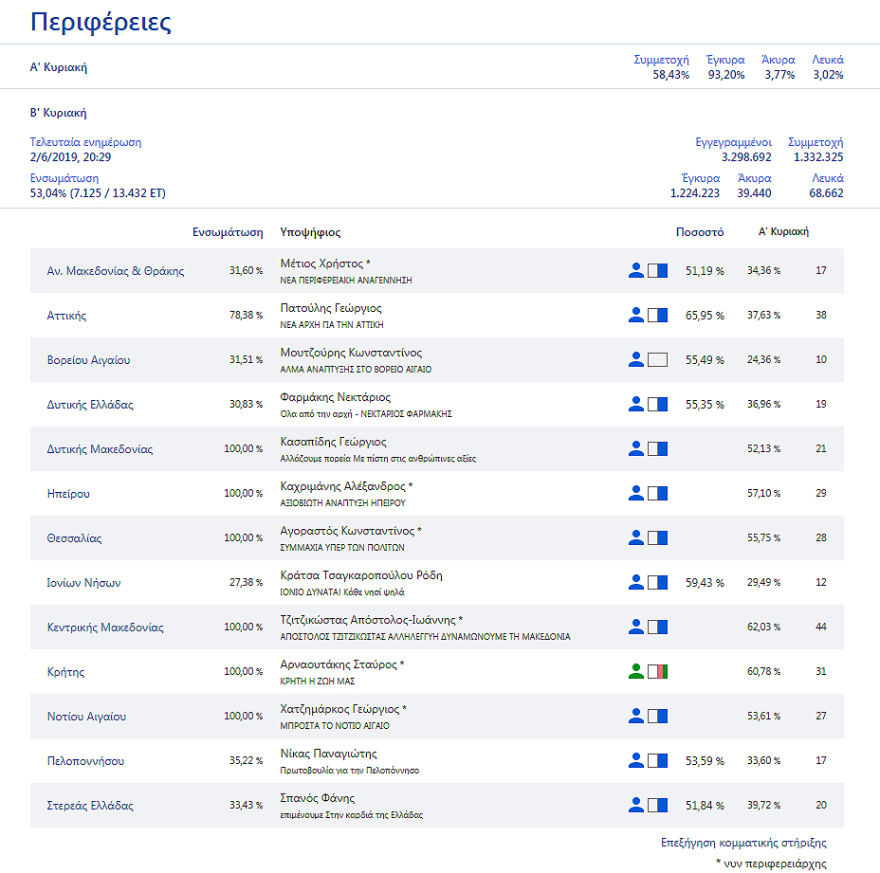
Task: Click the person icon beside Τζιτζικώστας Απόστολος-Ιωάννης
Action: 635,627
